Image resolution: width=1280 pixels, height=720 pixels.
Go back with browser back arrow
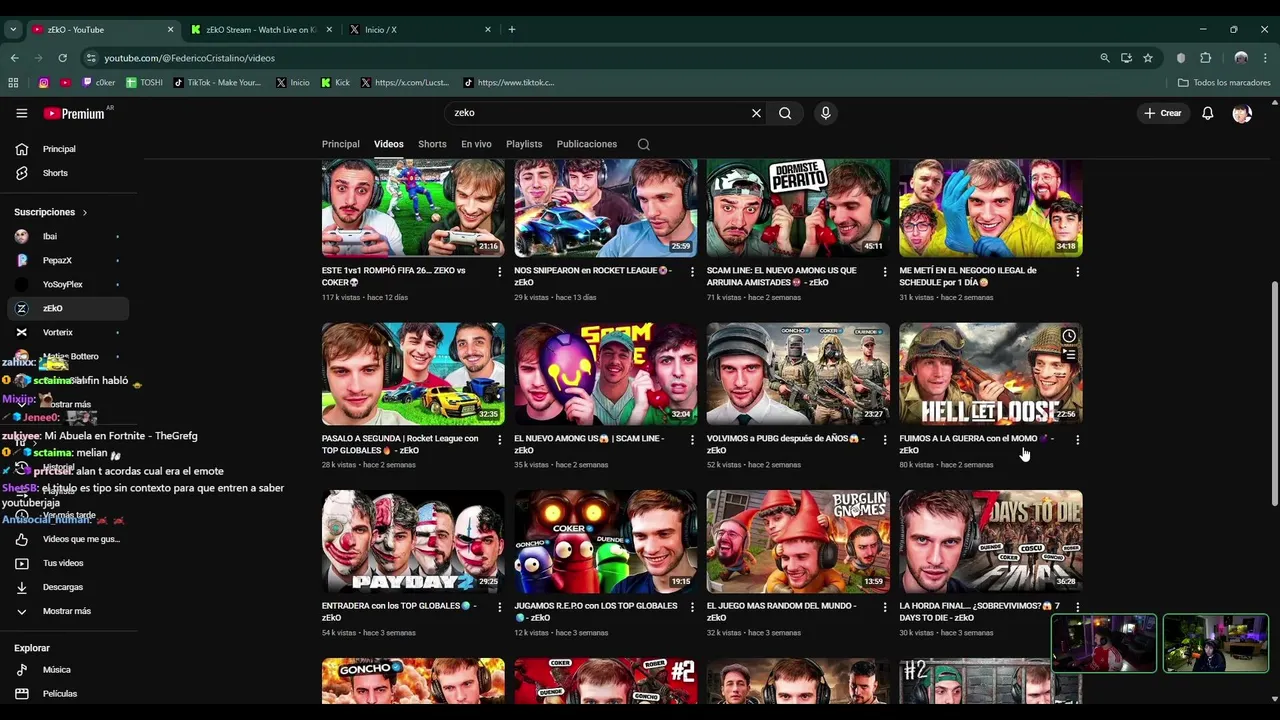point(14,58)
